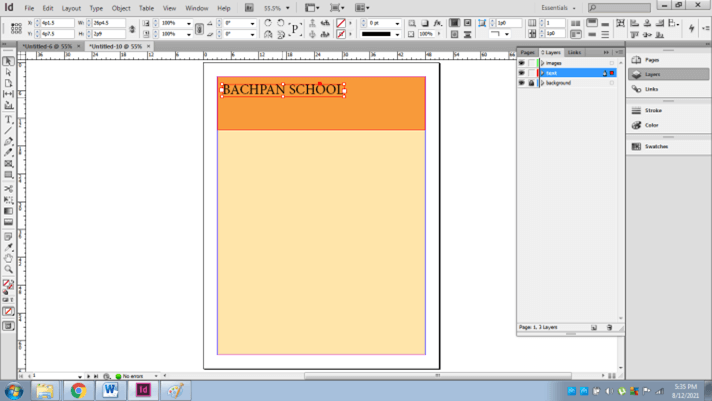Unlock the background layer
The image size is (712, 401).
tap(531, 83)
